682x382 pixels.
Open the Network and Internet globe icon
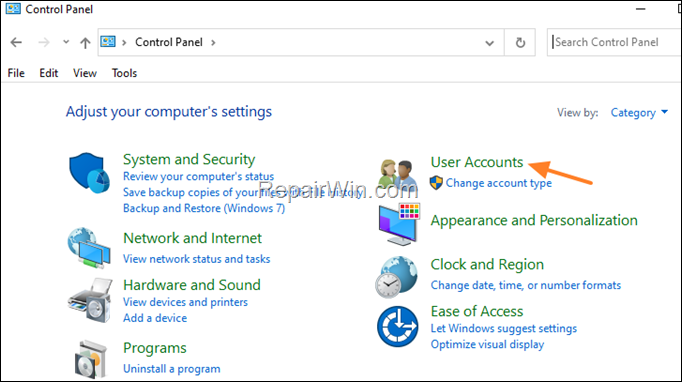89,248
